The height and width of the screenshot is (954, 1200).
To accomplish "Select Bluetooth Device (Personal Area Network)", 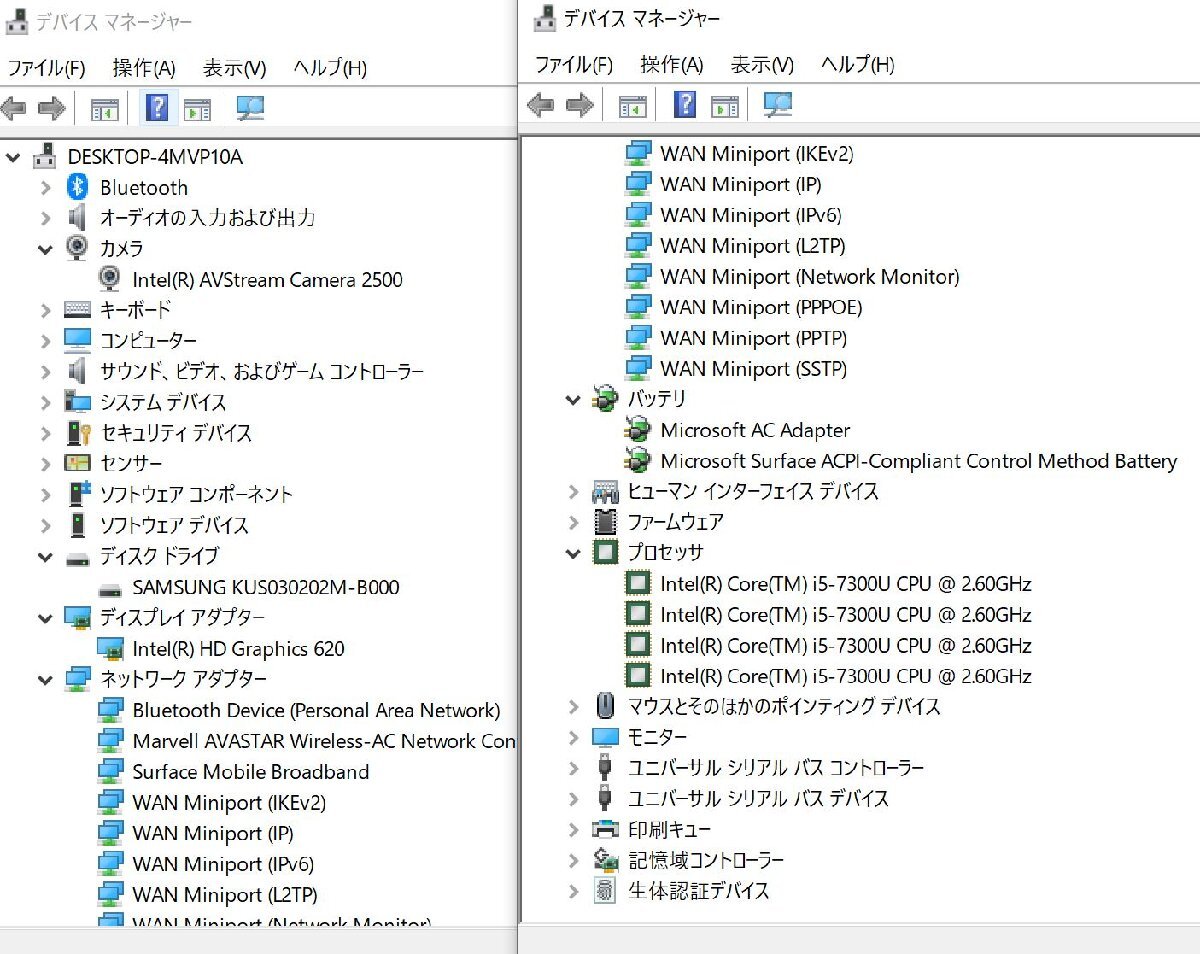I will click(316, 711).
